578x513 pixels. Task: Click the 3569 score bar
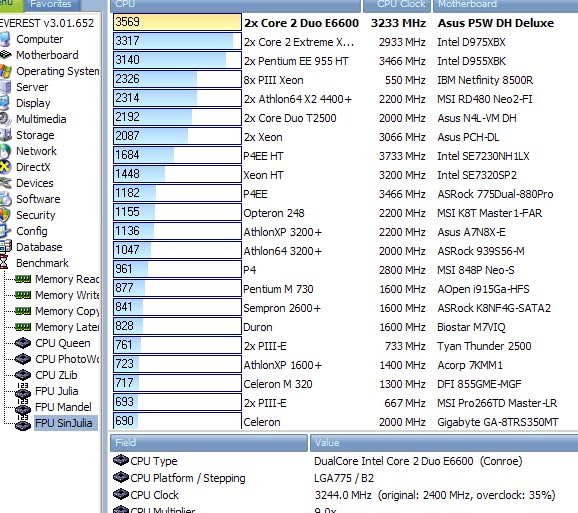[x=177, y=22]
